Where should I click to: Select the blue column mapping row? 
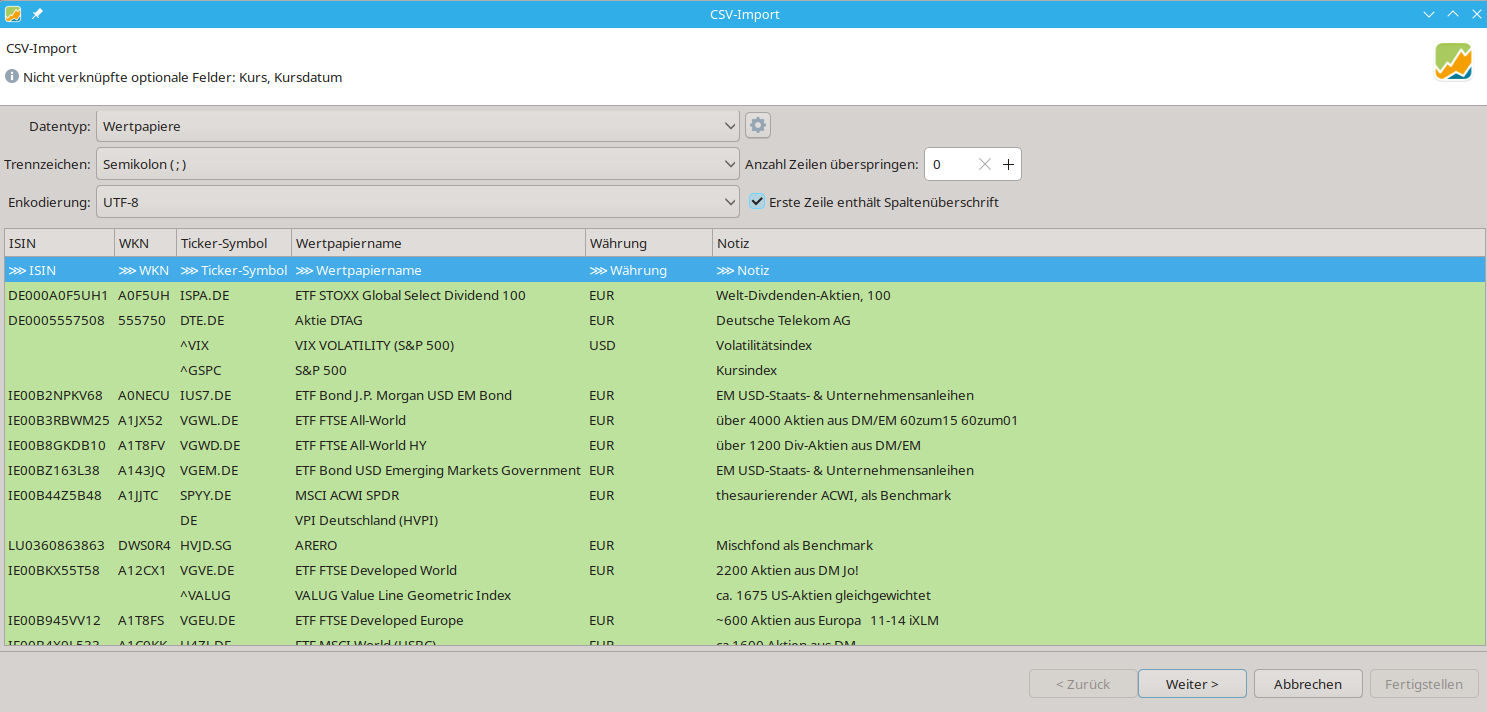(744, 271)
